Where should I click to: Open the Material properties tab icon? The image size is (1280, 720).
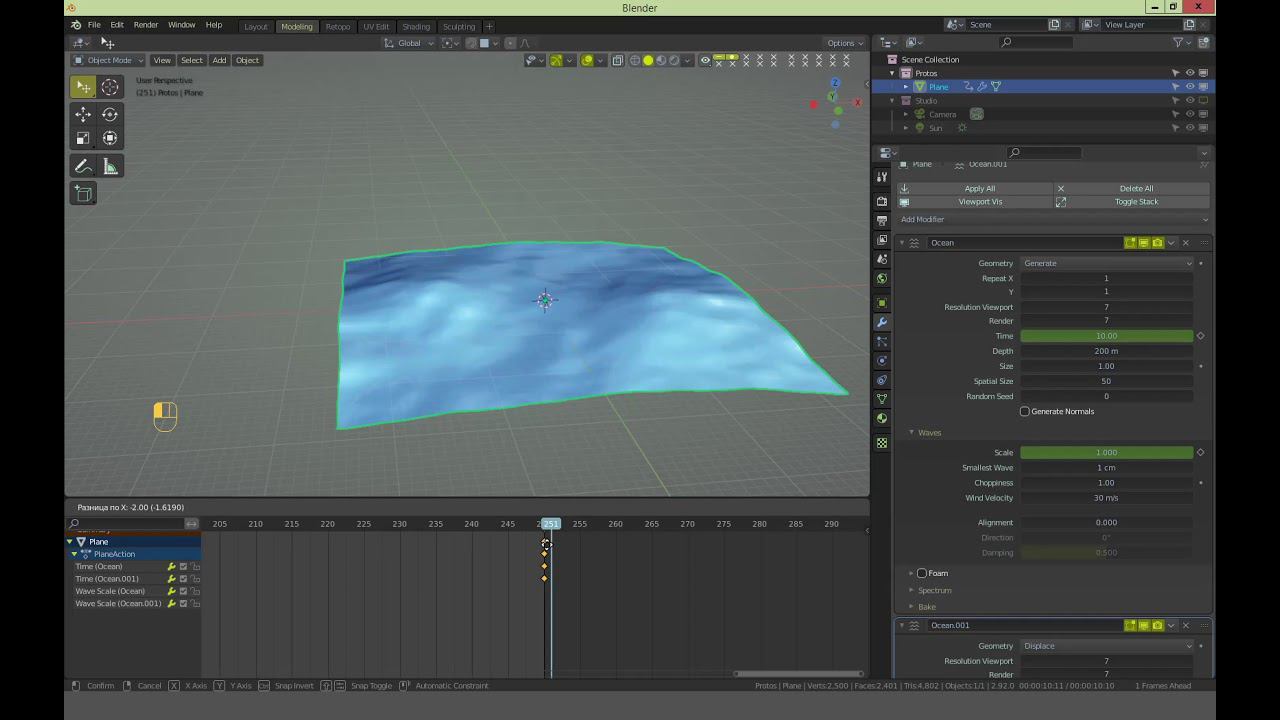pyautogui.click(x=881, y=418)
